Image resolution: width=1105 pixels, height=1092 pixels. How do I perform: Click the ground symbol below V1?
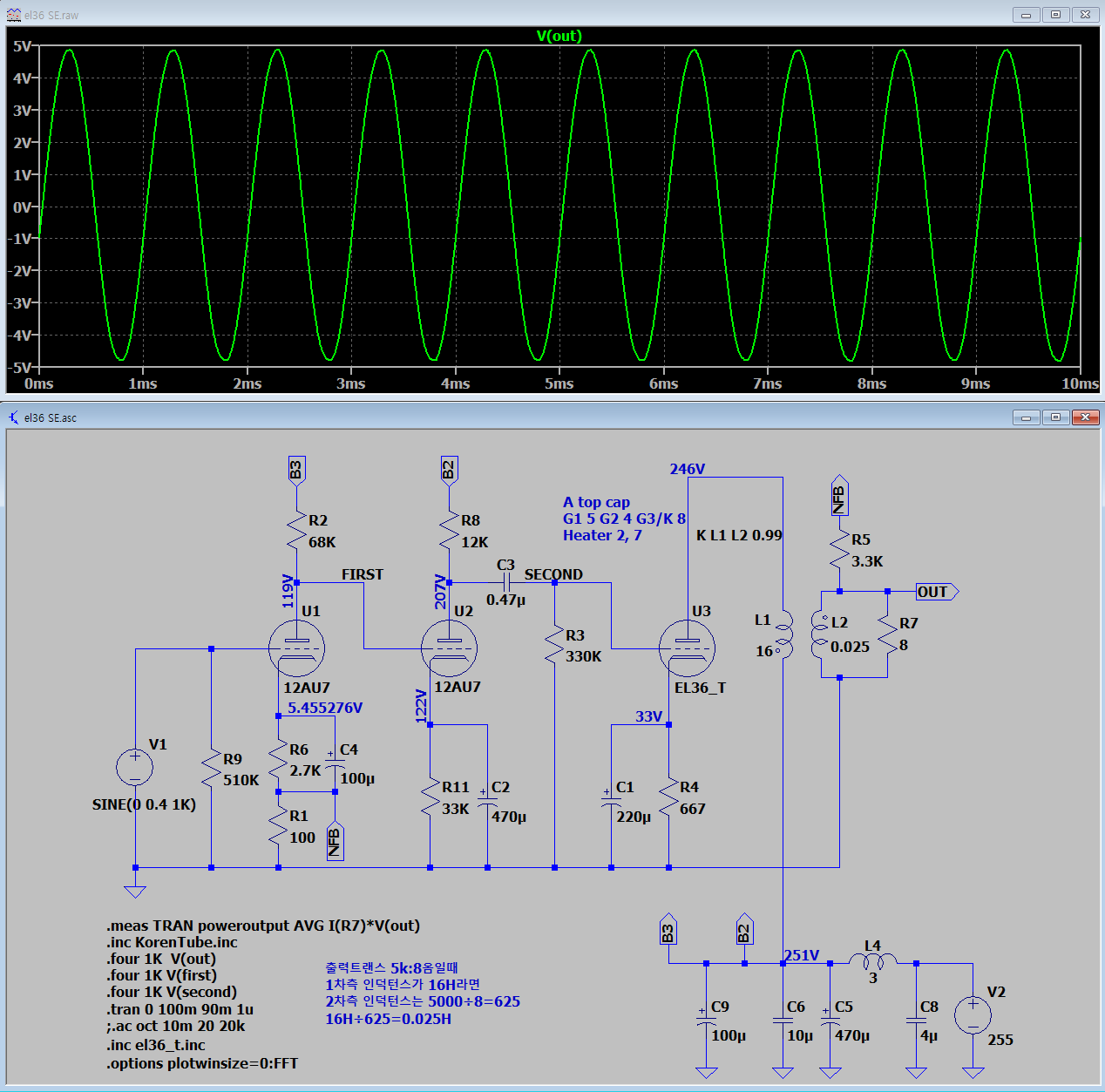click(135, 891)
